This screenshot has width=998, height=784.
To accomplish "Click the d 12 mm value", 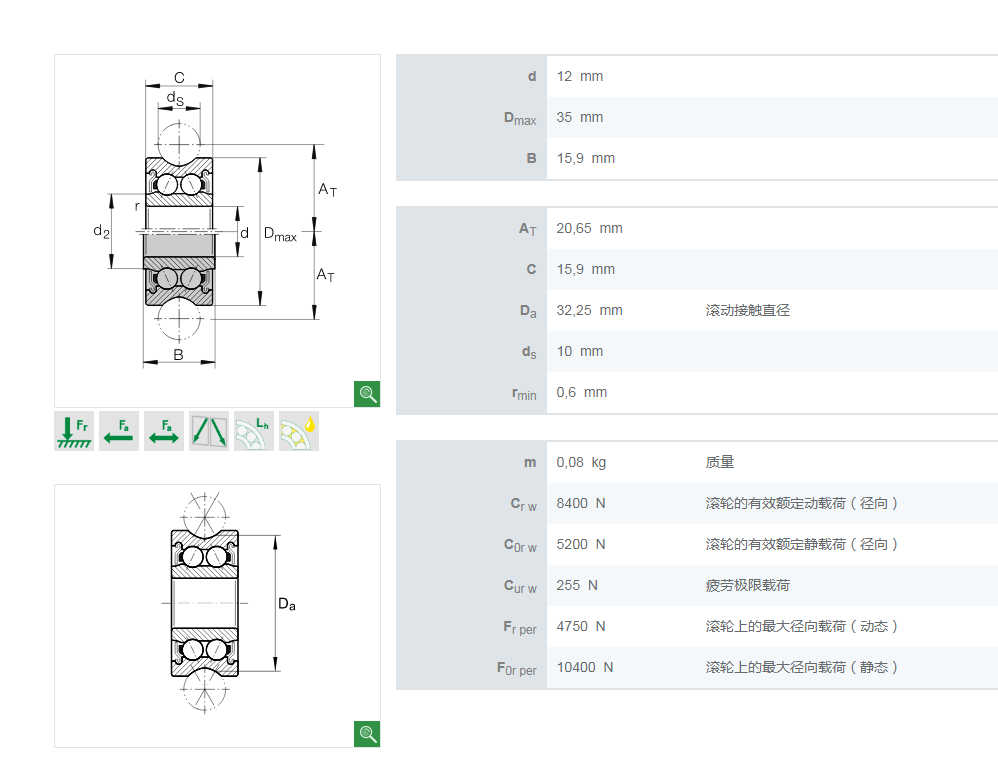I will tap(580, 76).
